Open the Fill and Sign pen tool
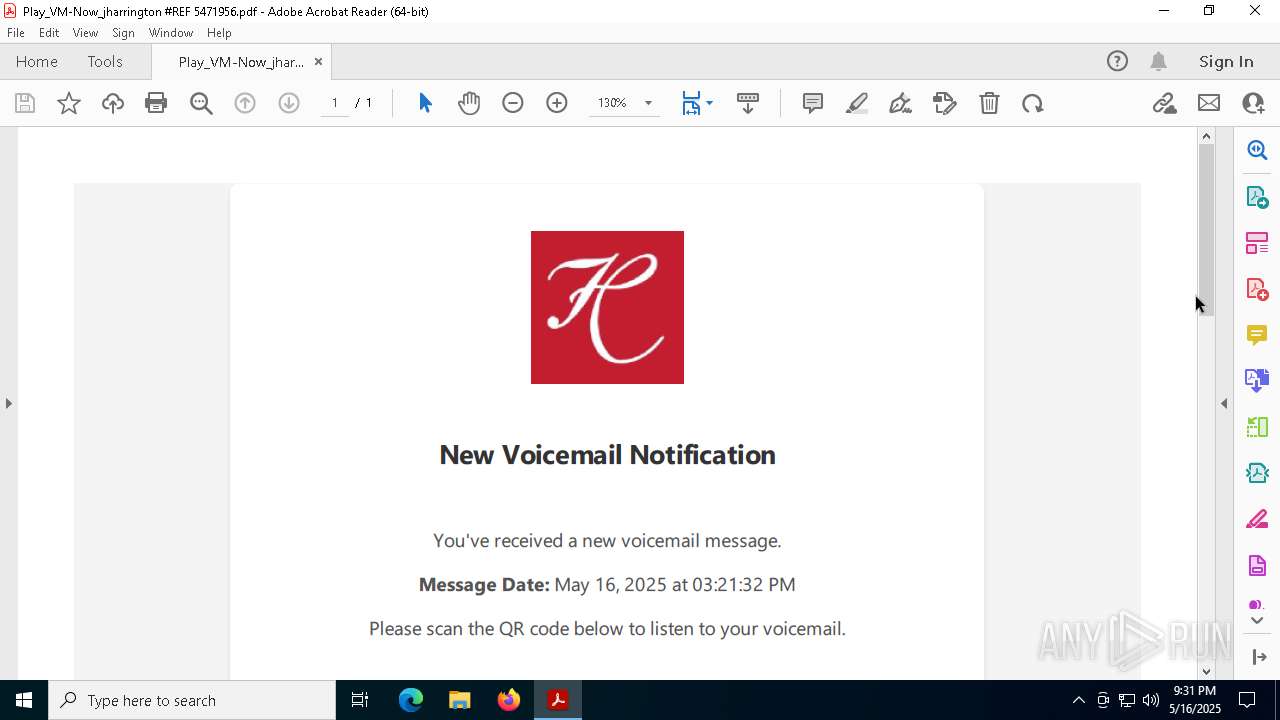Screen dimensions: 1280x720 (x=901, y=103)
